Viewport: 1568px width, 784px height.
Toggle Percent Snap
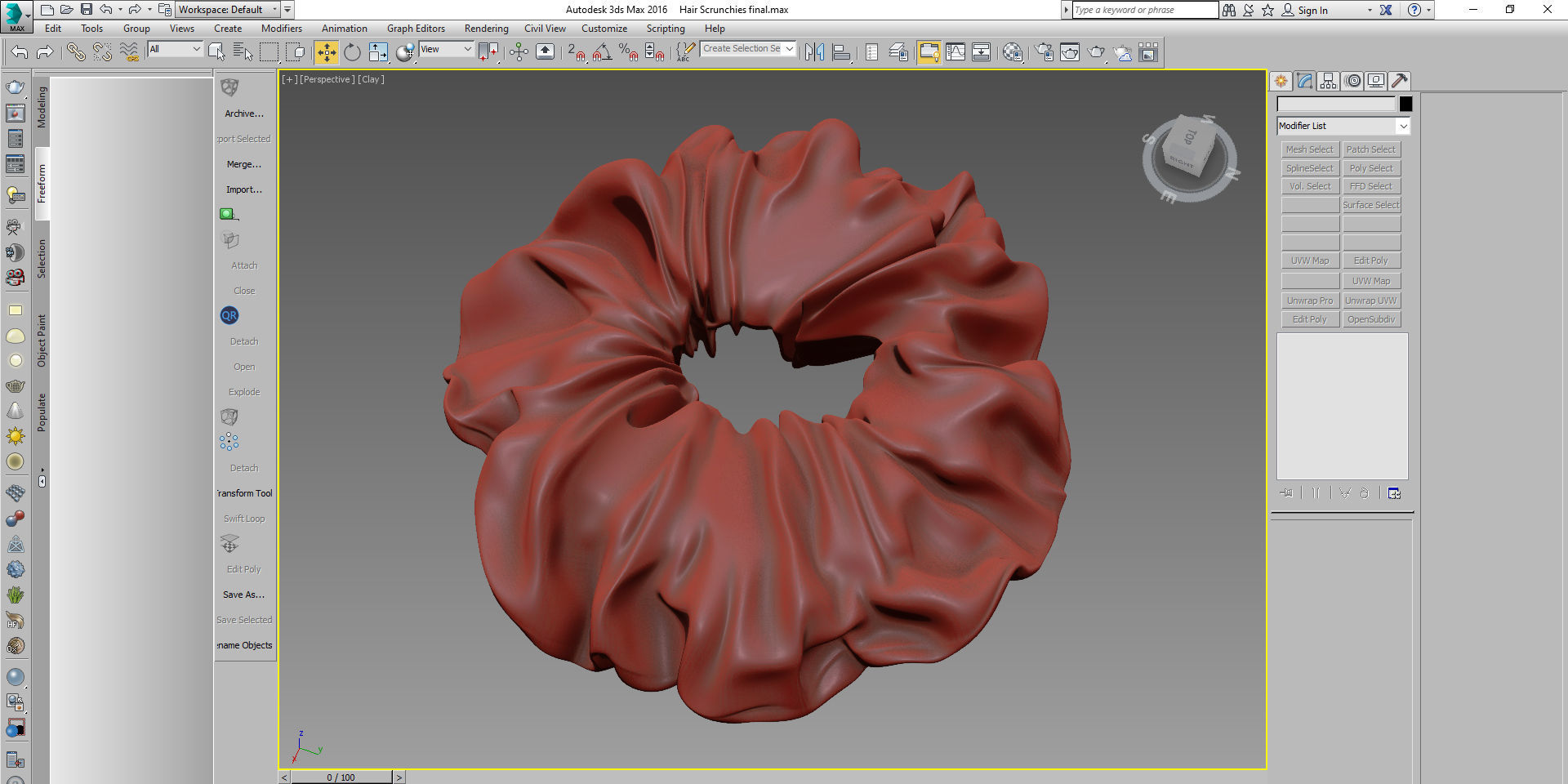pyautogui.click(x=629, y=52)
